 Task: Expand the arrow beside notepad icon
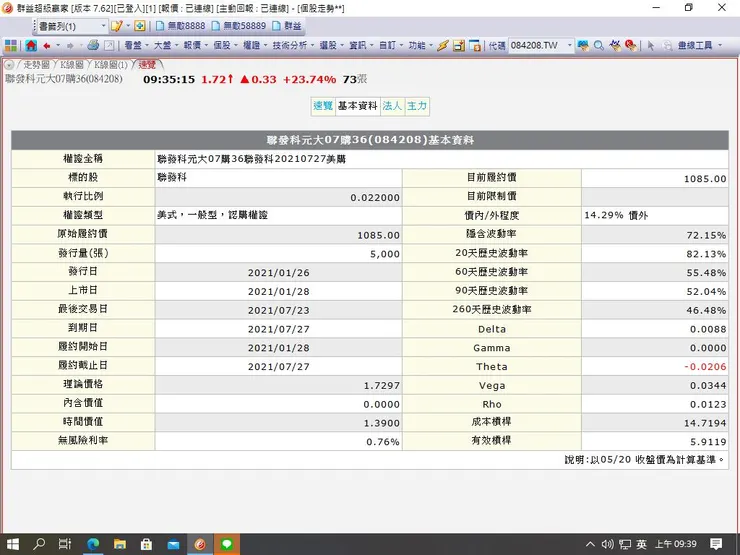point(128,25)
